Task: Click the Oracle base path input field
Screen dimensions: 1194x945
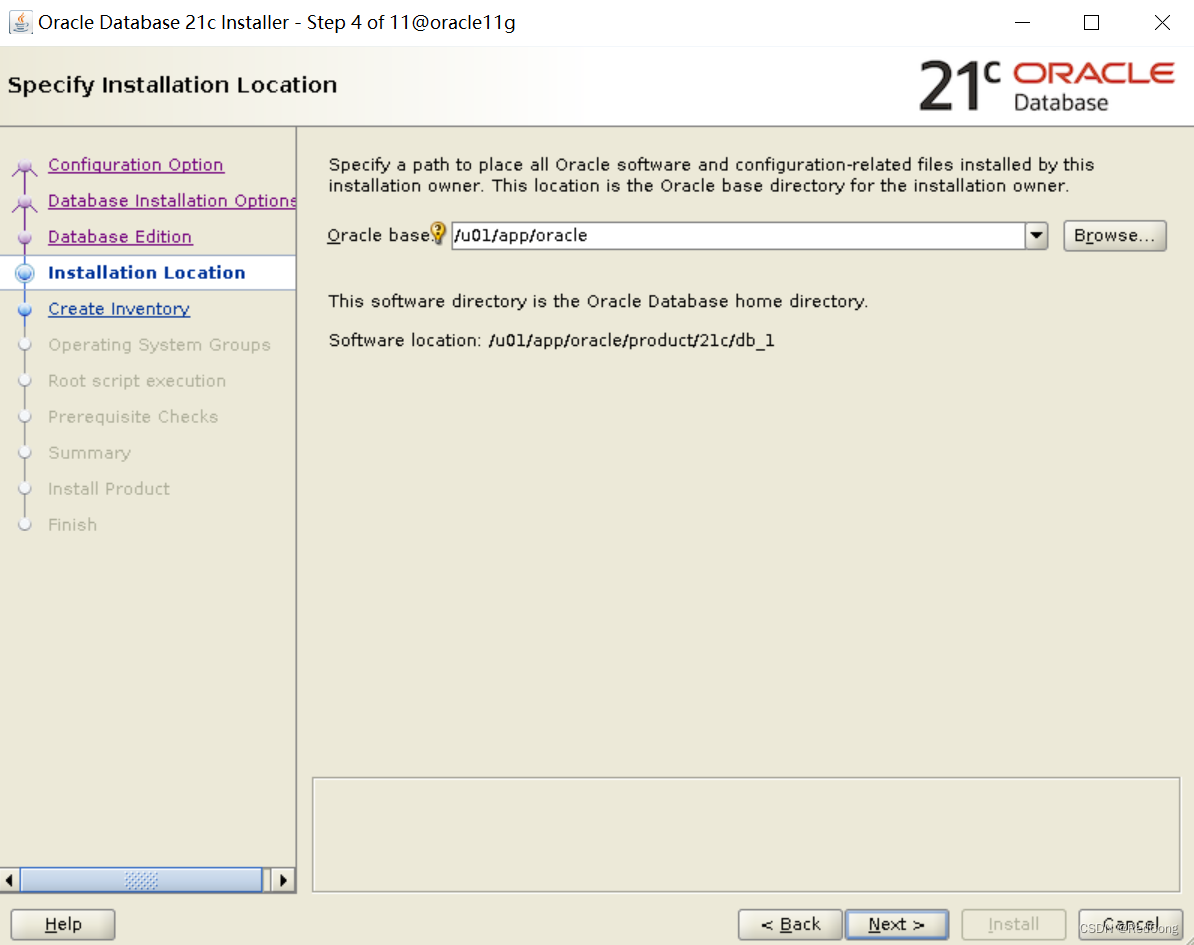Action: coord(738,235)
